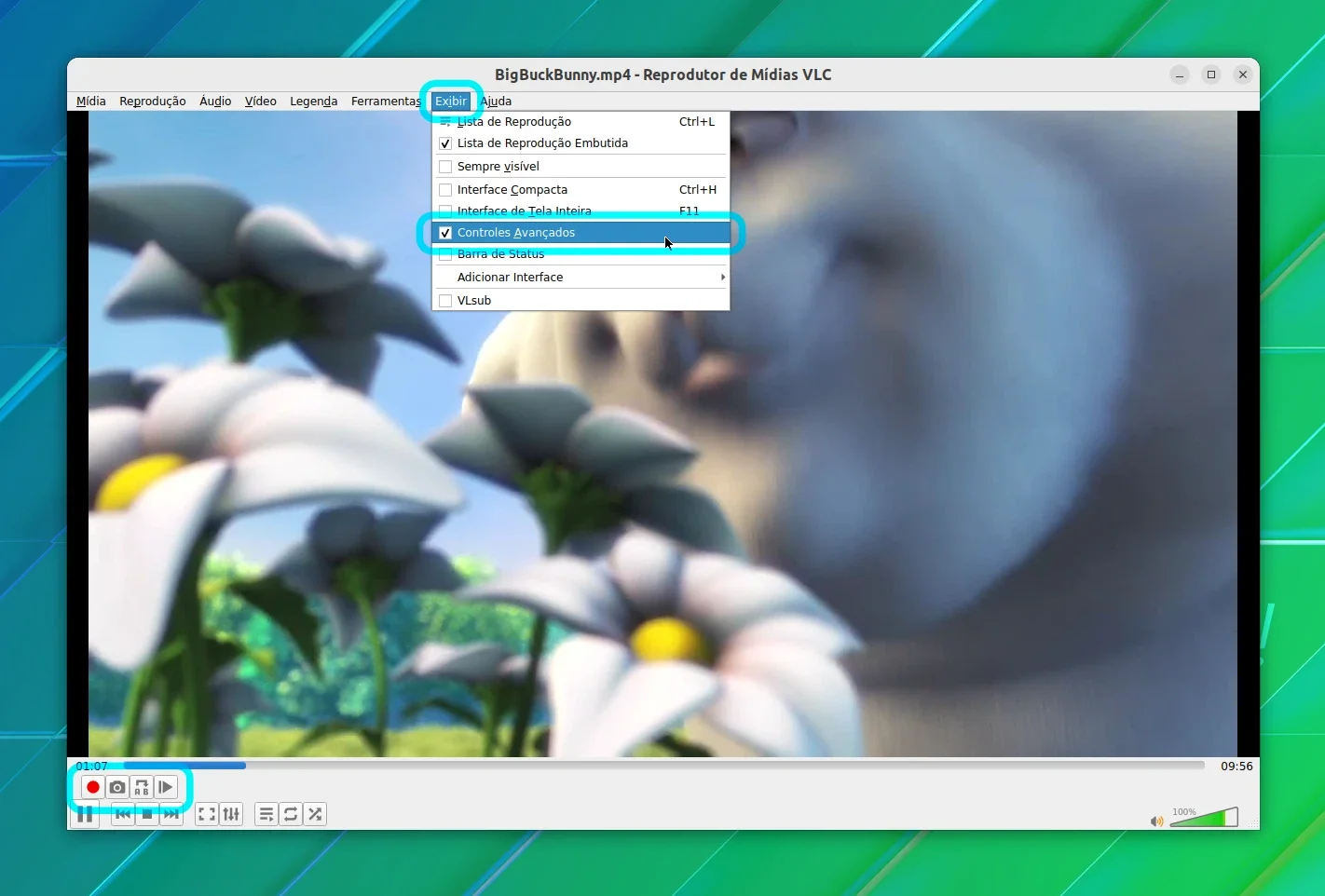Viewport: 1325px width, 896px height.
Task: Open the Reprodução menu
Action: tap(153, 101)
